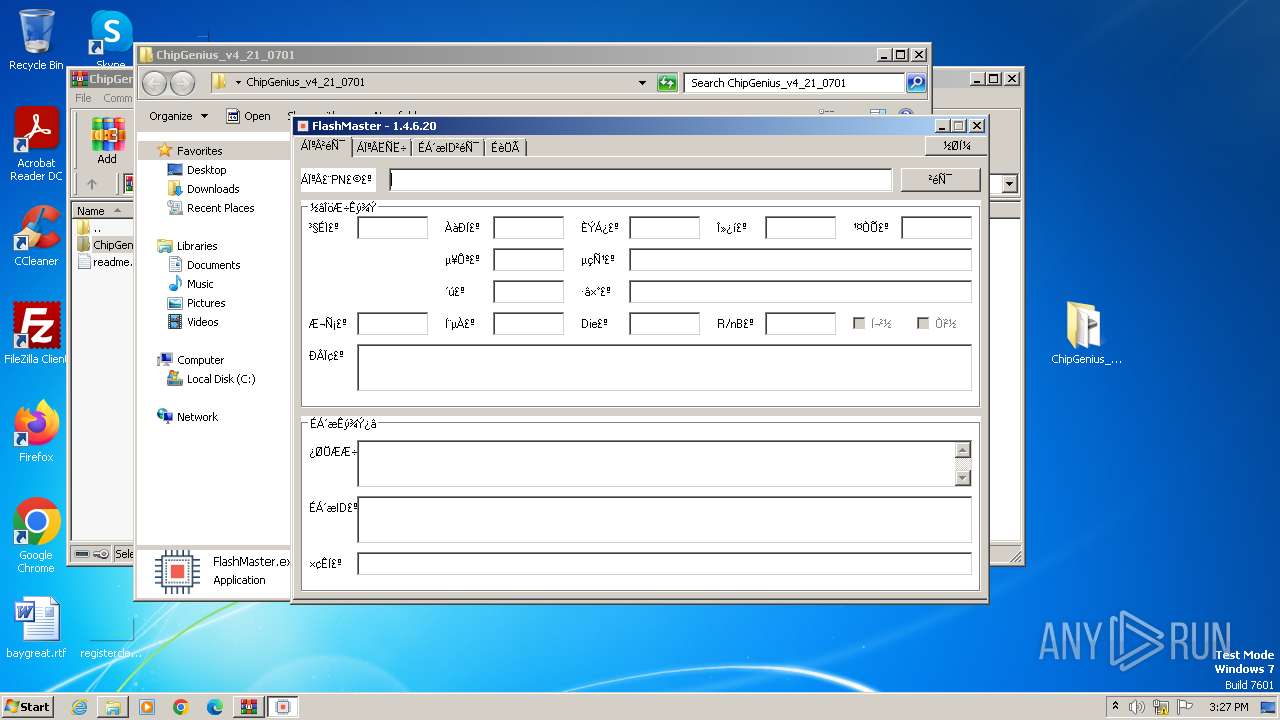Click the WinRAR Add toolbar icon
The image size is (1280, 720).
tap(107, 140)
